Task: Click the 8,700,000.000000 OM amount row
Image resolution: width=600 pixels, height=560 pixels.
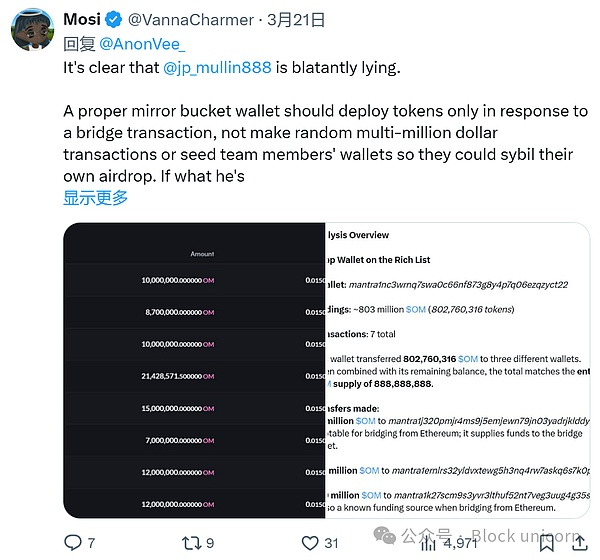Action: (x=178, y=313)
